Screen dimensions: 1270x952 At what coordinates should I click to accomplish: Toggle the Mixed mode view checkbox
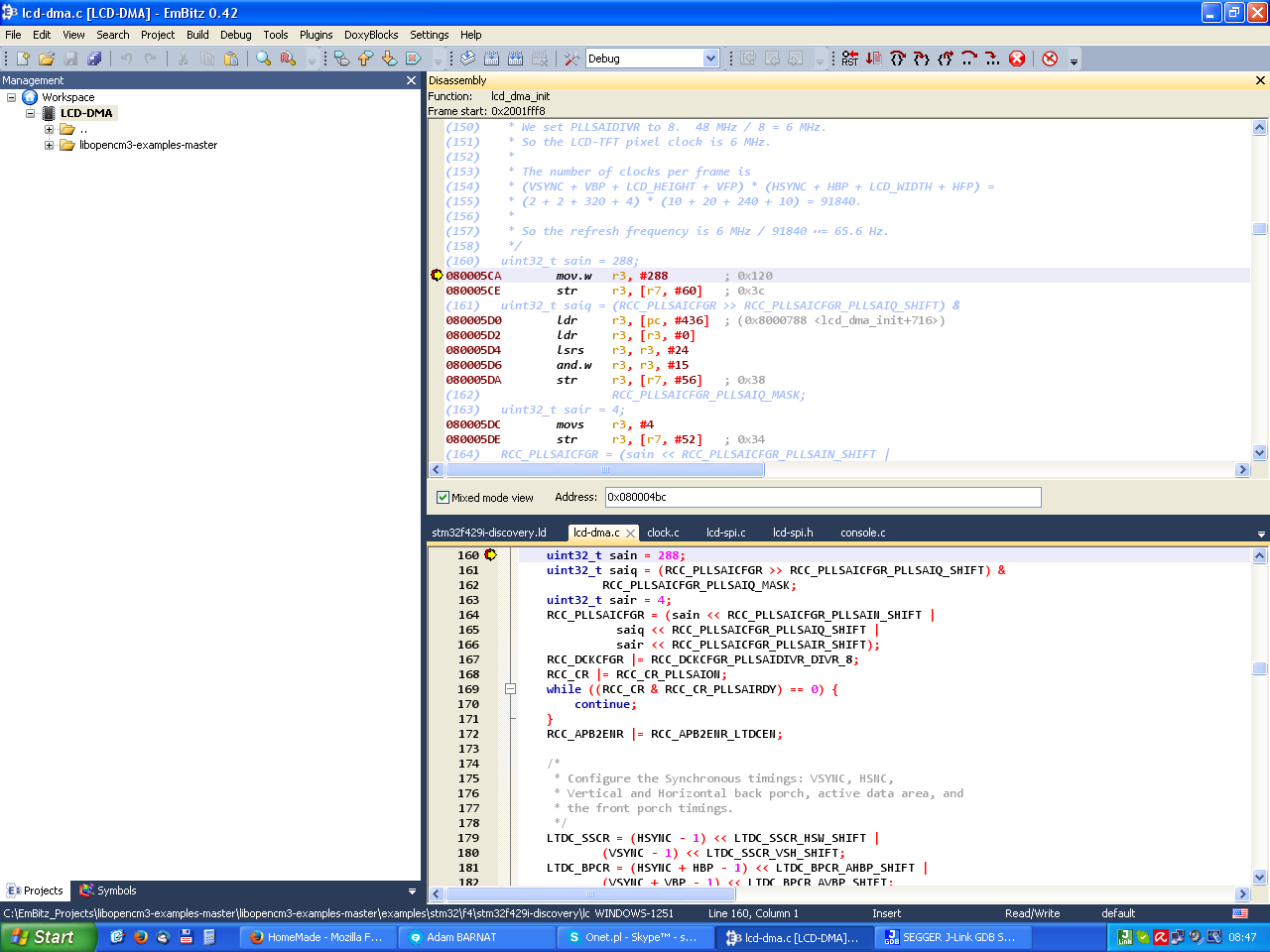pos(444,498)
